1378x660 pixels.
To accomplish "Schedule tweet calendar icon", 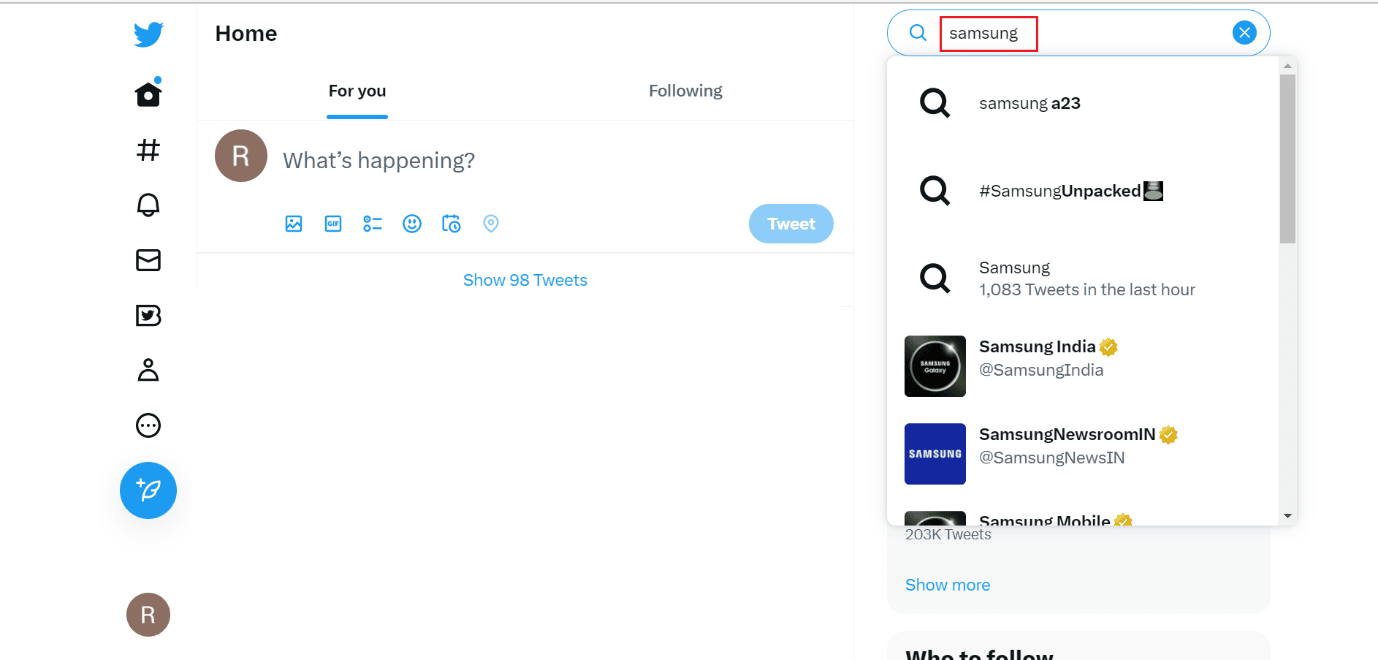I will [x=452, y=224].
